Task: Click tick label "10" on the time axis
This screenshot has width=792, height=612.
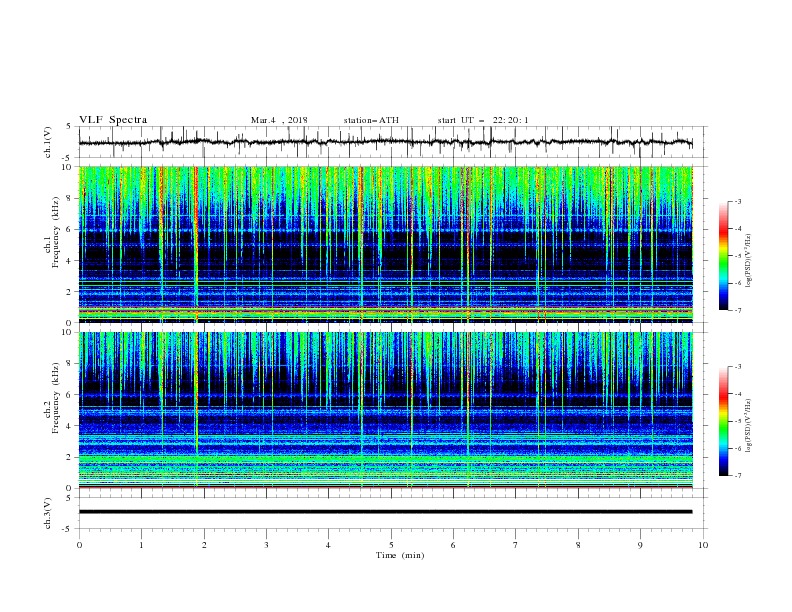Action: 703,545
